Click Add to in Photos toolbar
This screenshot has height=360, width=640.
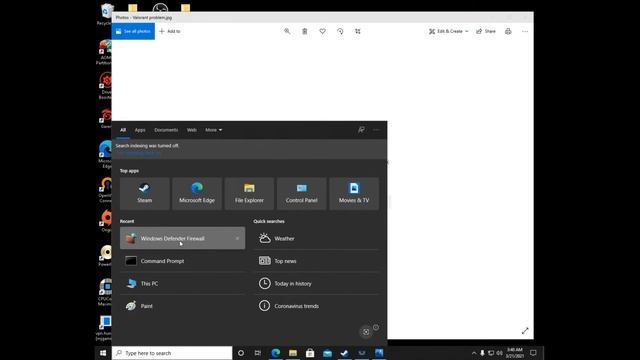pos(170,31)
